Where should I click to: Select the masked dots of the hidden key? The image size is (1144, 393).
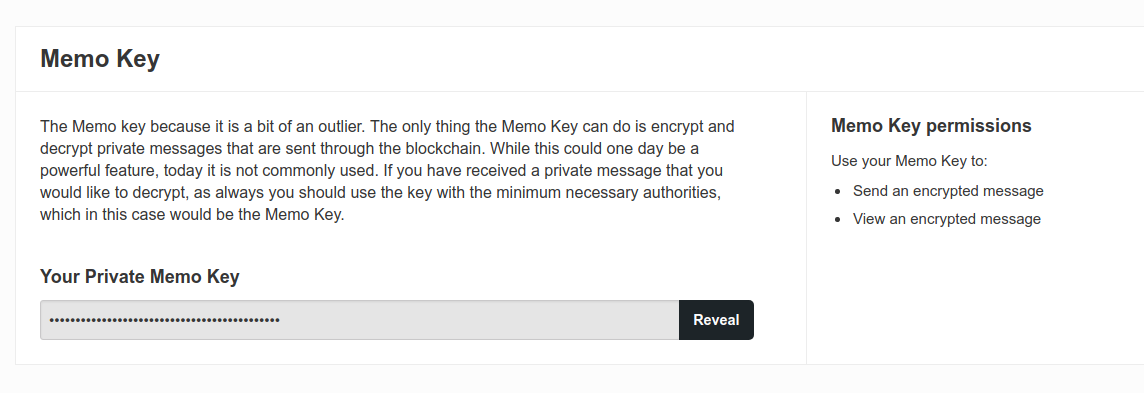164,320
